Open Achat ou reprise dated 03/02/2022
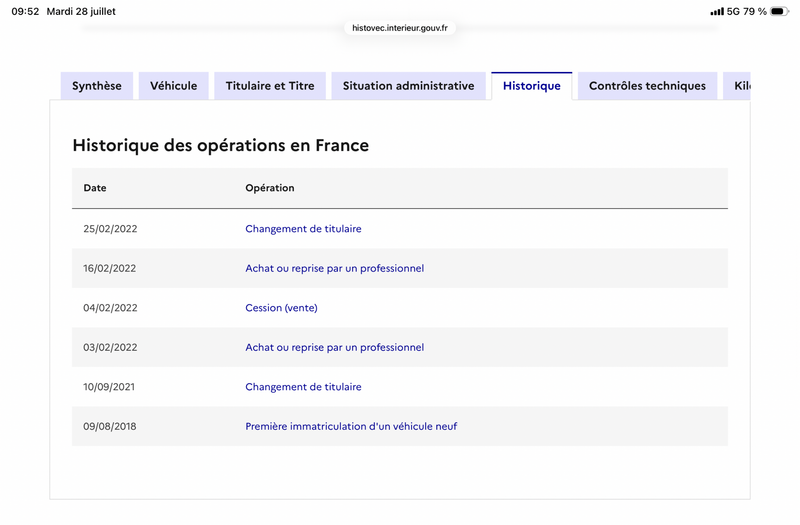Screen dimensions: 800x525 click(334, 347)
